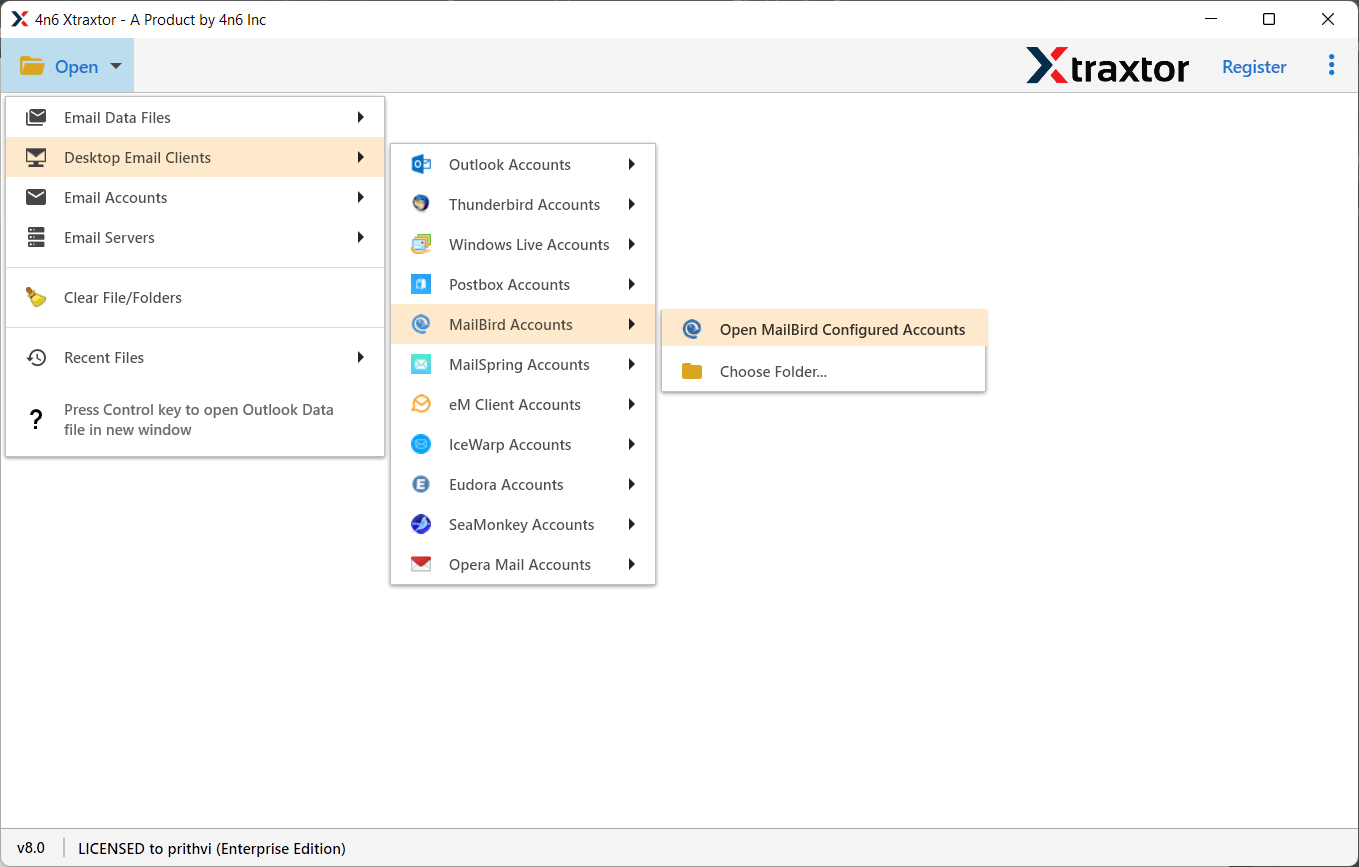Click the SeaMonkey Accounts icon
Viewport: 1359px width, 867px height.
421,525
